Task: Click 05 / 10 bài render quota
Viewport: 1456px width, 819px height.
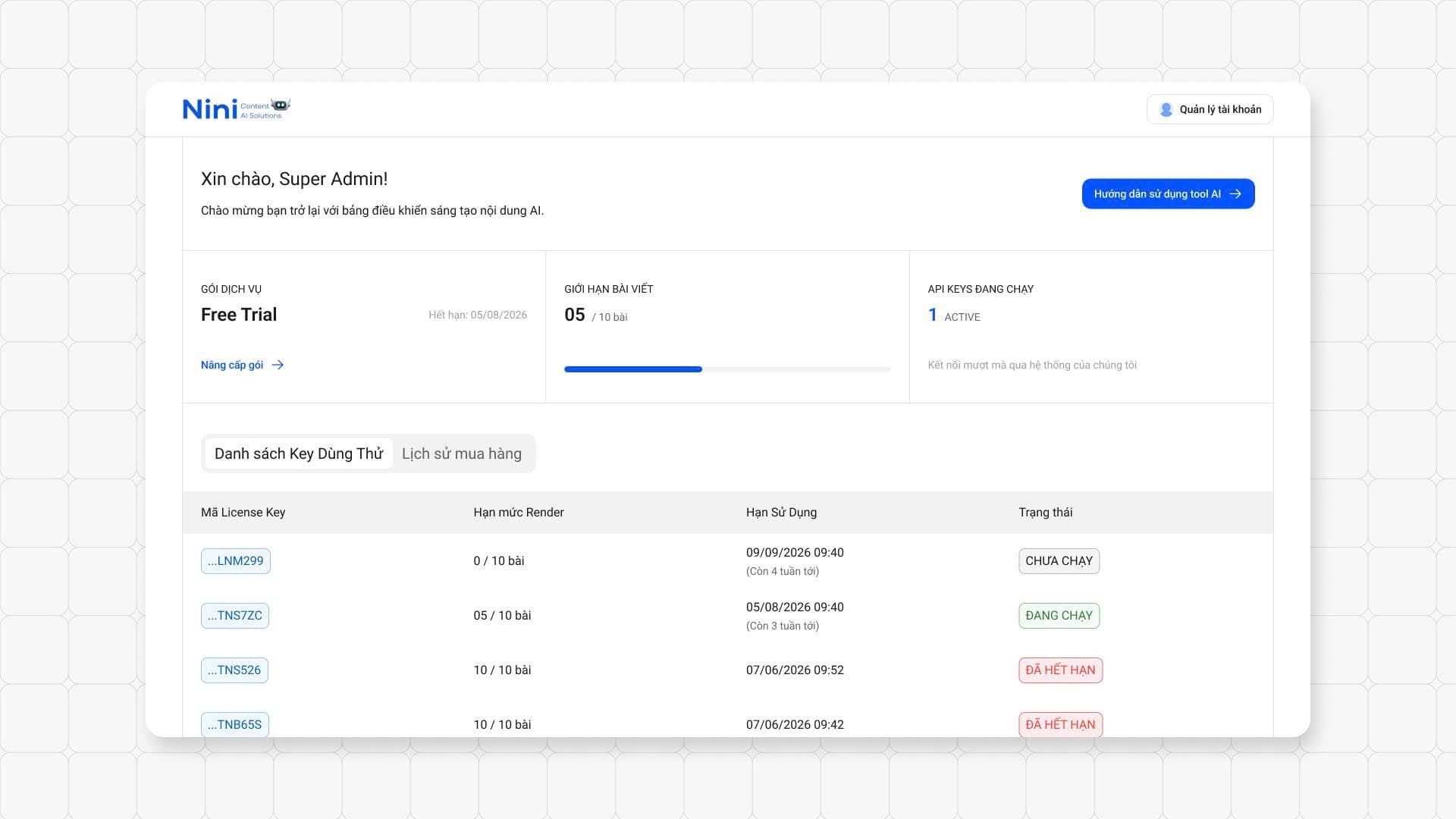Action: pos(503,616)
